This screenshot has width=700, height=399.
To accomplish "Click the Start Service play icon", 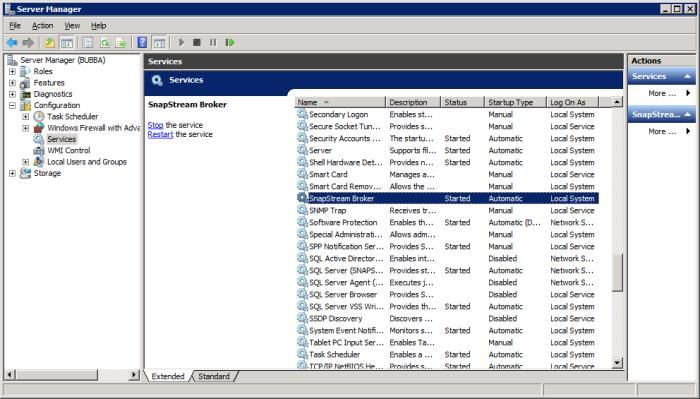I will coord(181,43).
